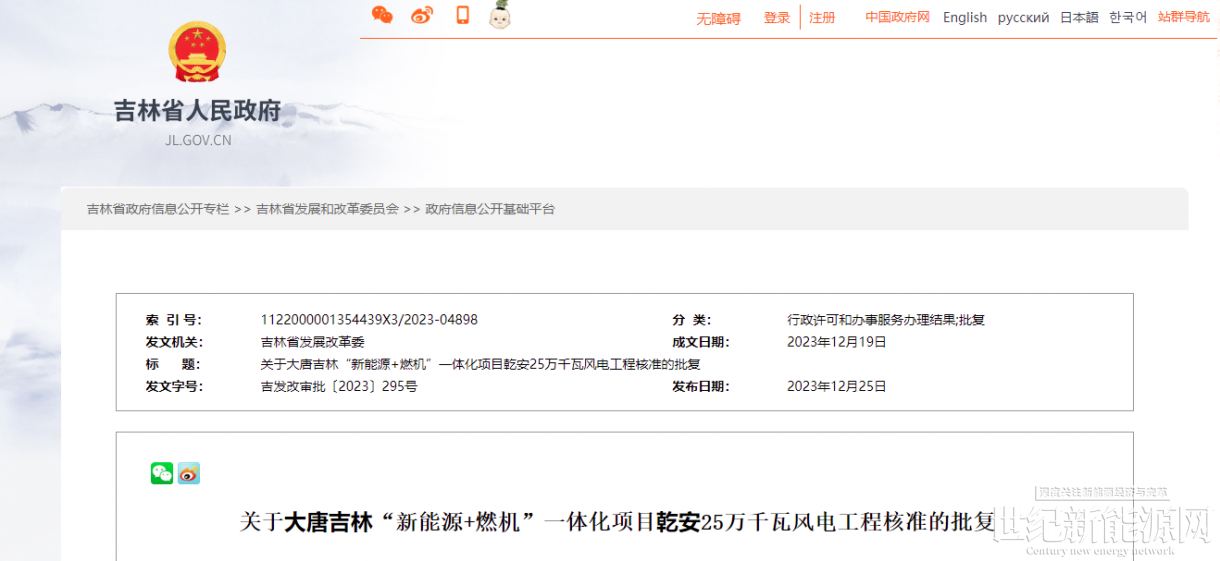Go to 吉林省发展和改革委员会 breadcrumb
1220x561 pixels.
[327, 209]
